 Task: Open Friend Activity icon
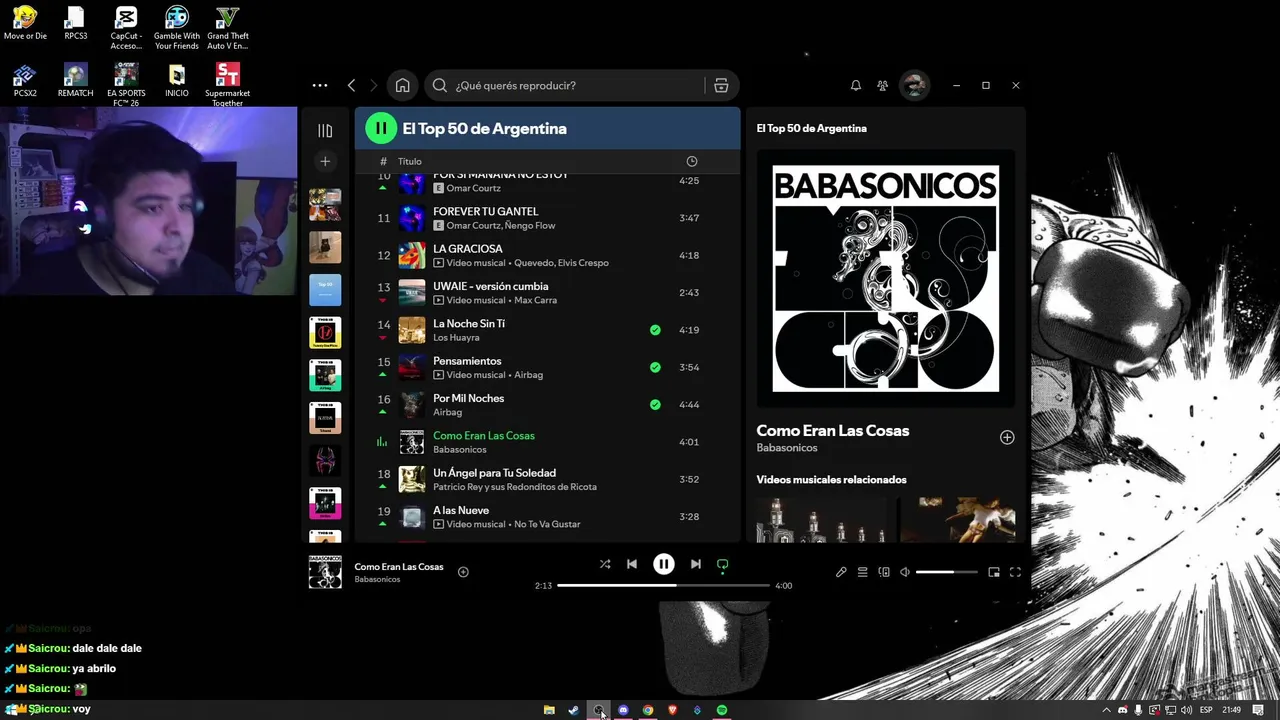[x=882, y=85]
